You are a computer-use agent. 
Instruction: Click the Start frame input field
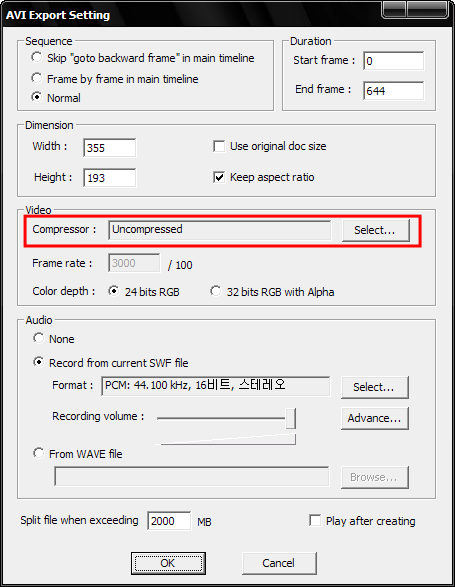tap(394, 61)
